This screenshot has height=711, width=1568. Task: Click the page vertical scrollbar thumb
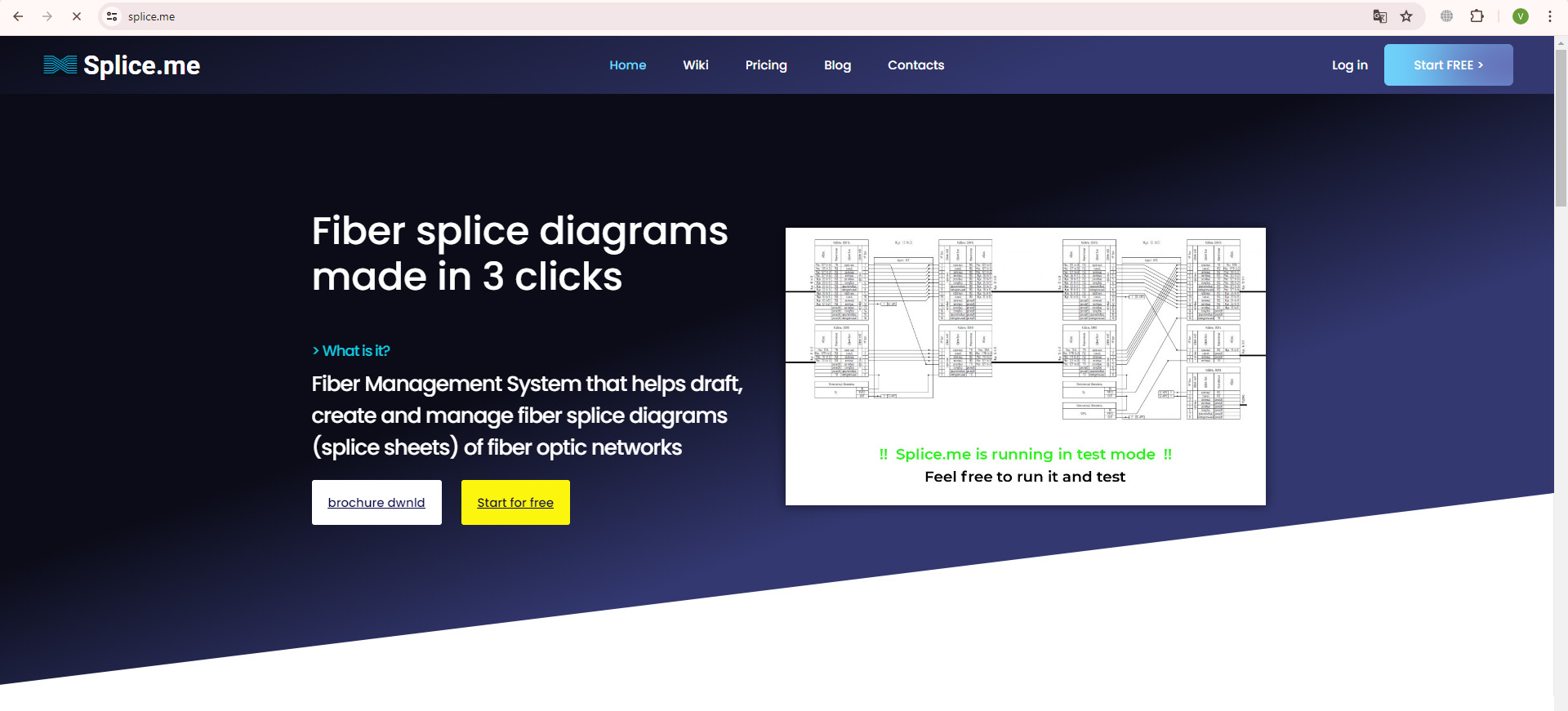point(1561,127)
